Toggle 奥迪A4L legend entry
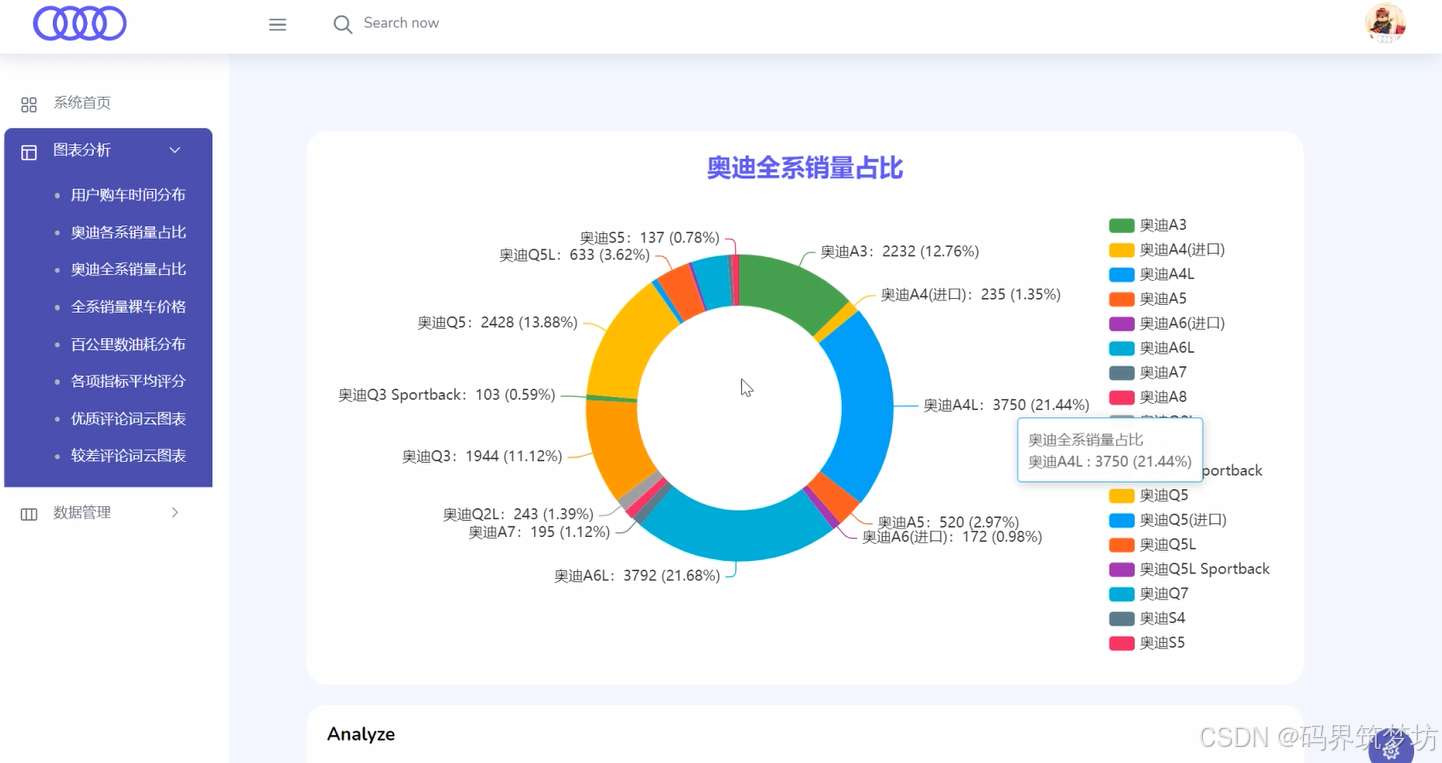The image size is (1442, 763). [x=1152, y=274]
